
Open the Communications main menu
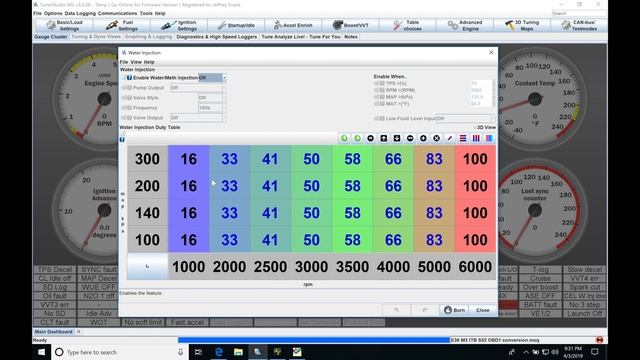point(118,13)
